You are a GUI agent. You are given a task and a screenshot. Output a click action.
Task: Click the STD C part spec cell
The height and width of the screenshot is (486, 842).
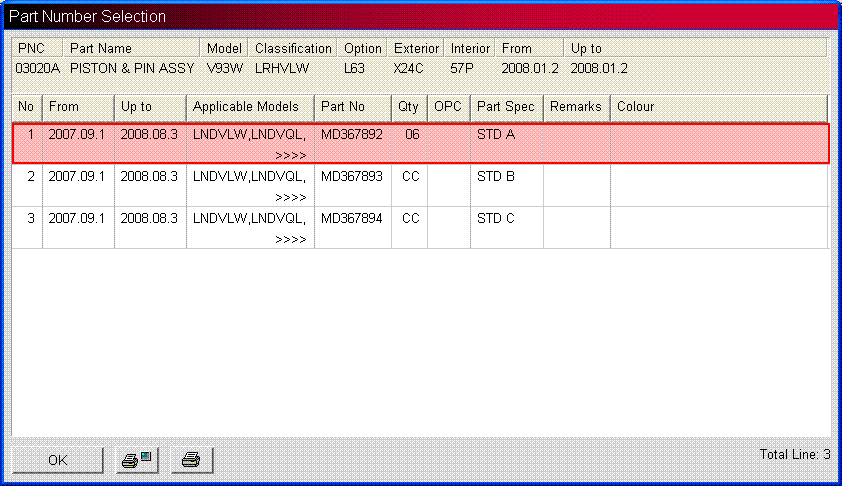coord(496,219)
